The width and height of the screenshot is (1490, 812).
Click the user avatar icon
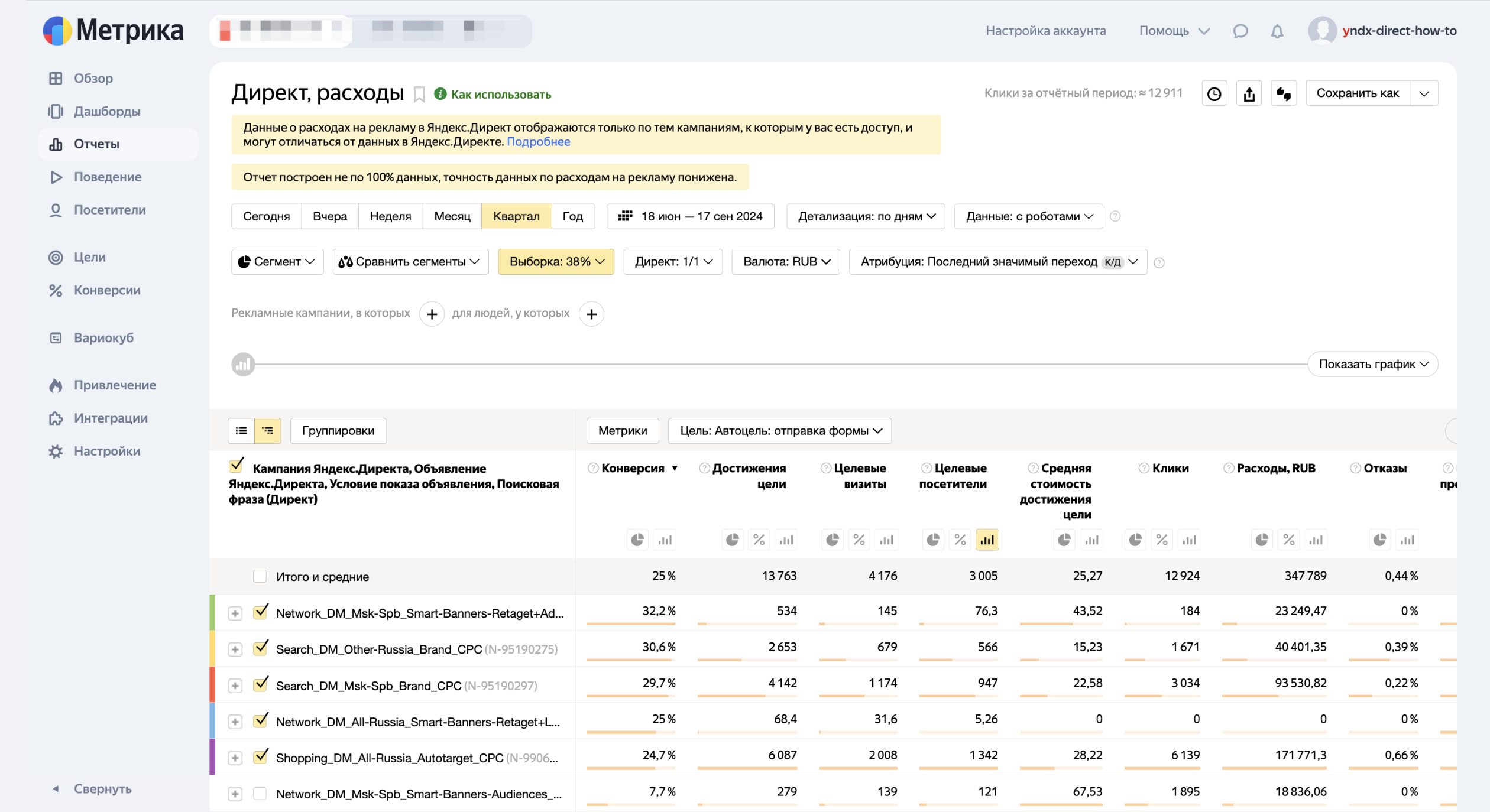[1321, 31]
